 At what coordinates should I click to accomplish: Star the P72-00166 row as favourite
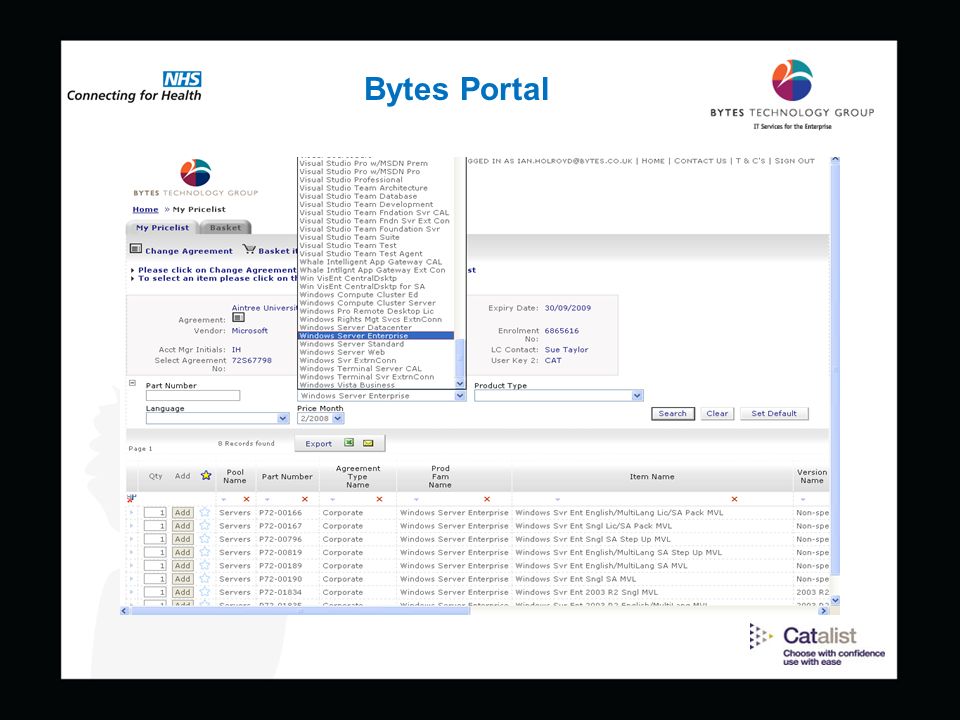(x=205, y=512)
